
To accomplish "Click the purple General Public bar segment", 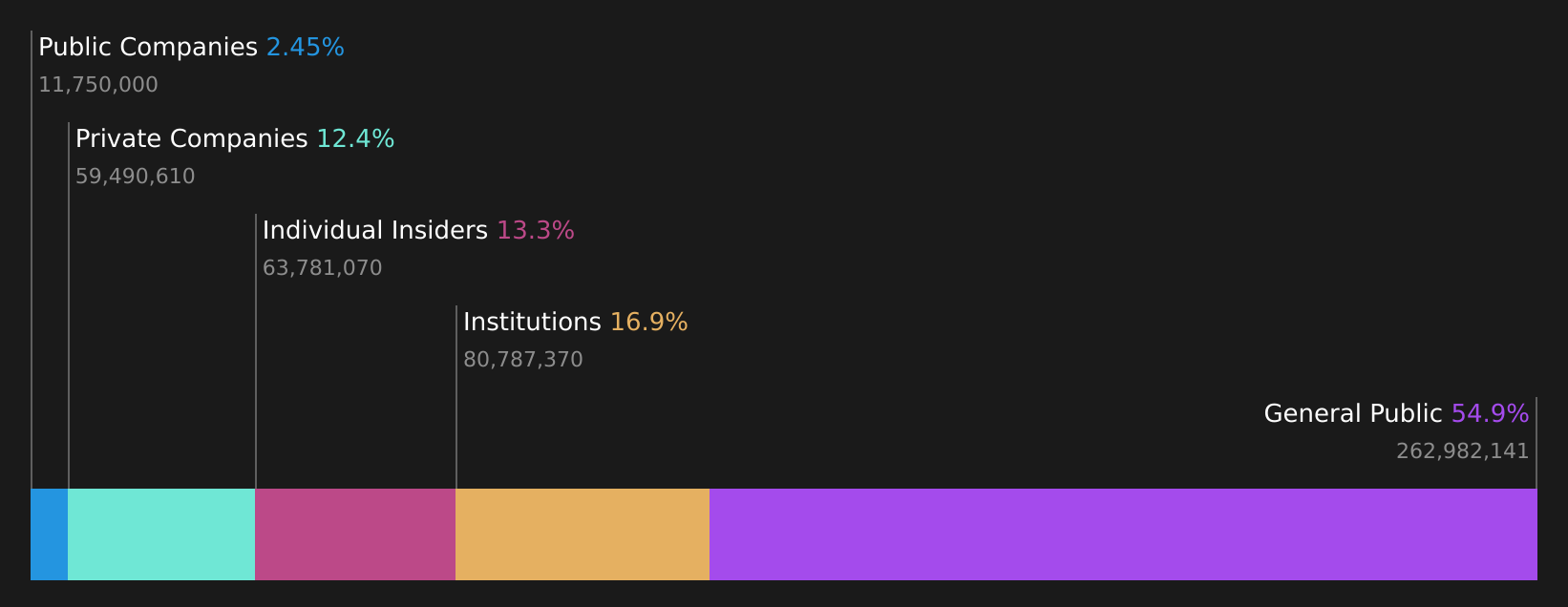I will click(1123, 534).
